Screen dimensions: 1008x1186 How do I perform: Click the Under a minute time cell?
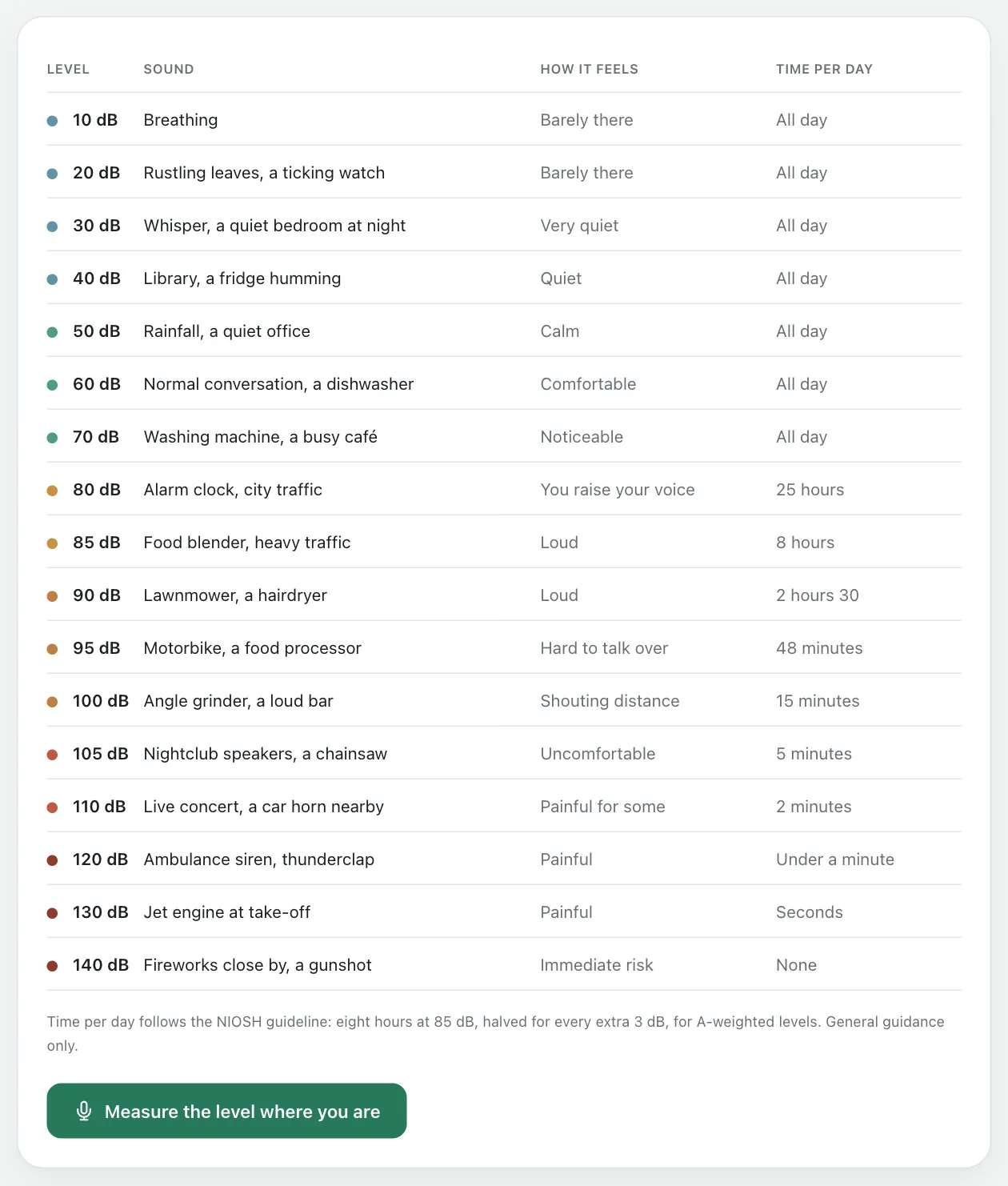835,859
